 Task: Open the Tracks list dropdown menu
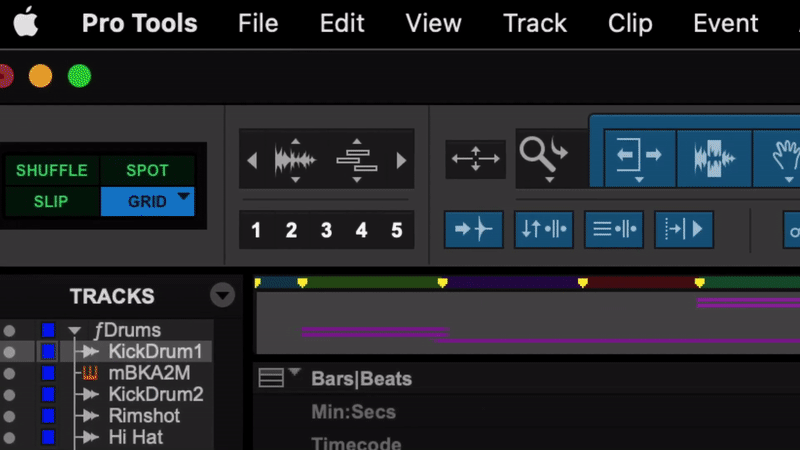point(222,295)
